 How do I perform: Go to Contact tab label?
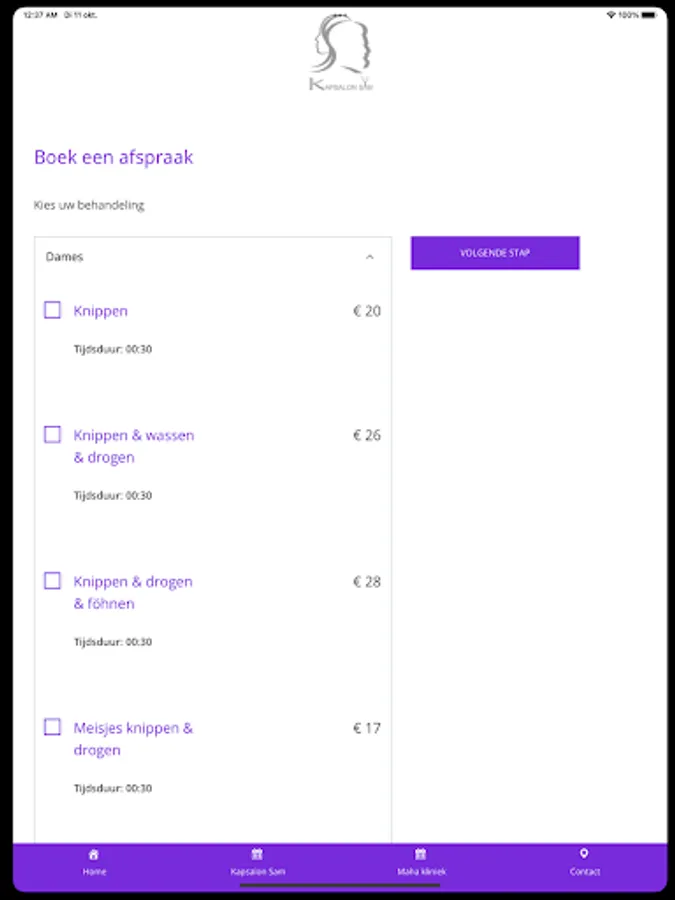[x=584, y=871]
